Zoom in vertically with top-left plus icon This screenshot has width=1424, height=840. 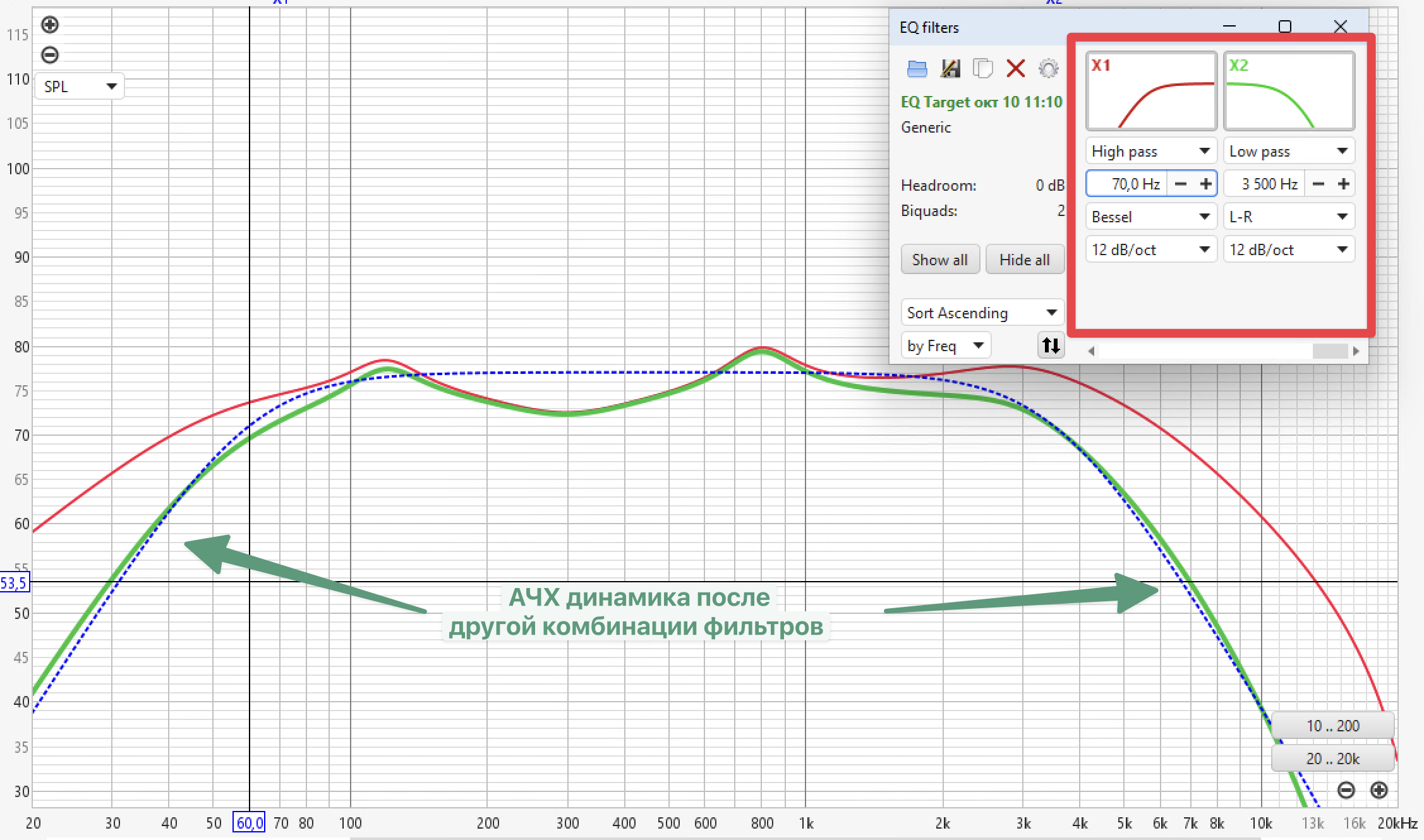point(50,25)
